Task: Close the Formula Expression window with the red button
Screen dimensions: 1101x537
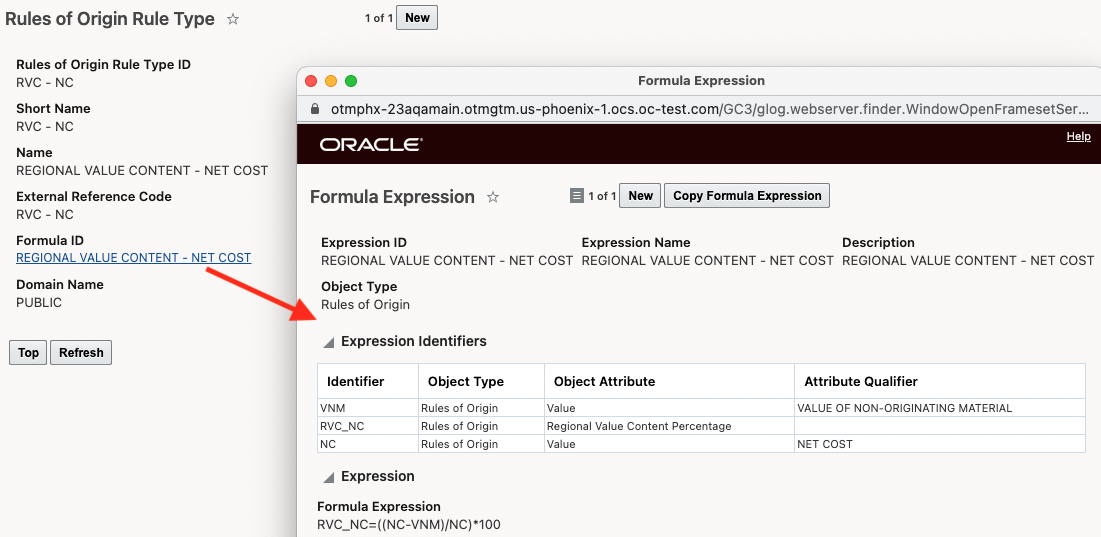Action: [311, 81]
